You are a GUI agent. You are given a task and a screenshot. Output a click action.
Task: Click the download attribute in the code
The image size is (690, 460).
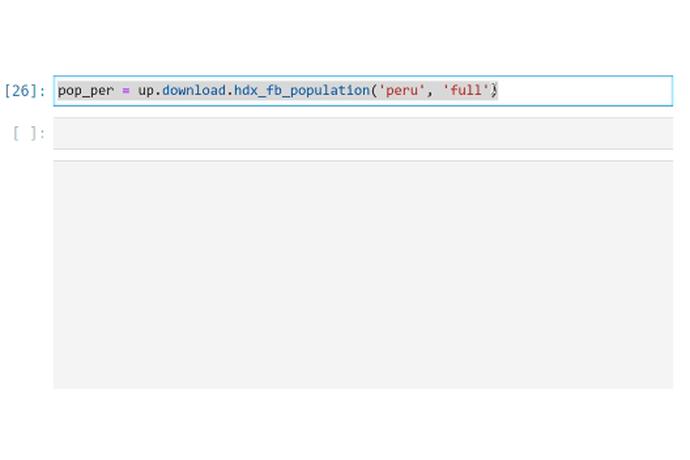click(x=194, y=90)
